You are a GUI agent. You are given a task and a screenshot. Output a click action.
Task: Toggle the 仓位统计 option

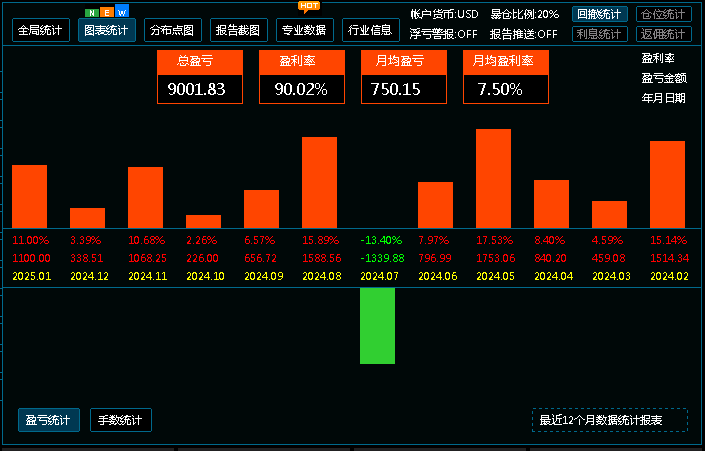click(x=659, y=15)
